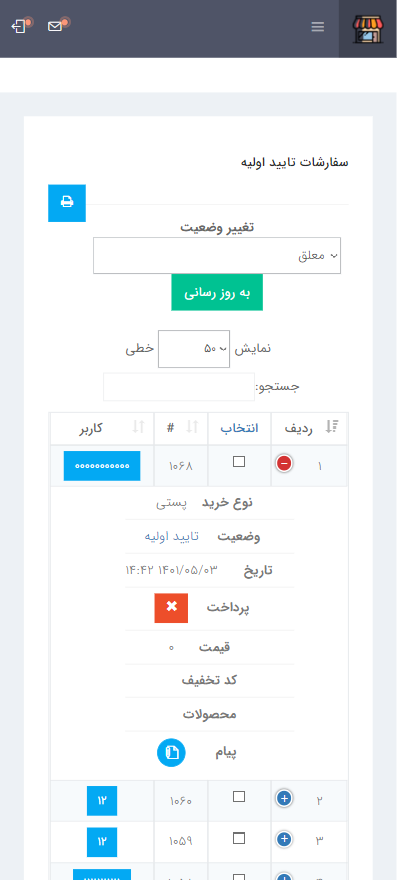
Task: Collapse row 1 with red minus
Action: [x=284, y=464]
